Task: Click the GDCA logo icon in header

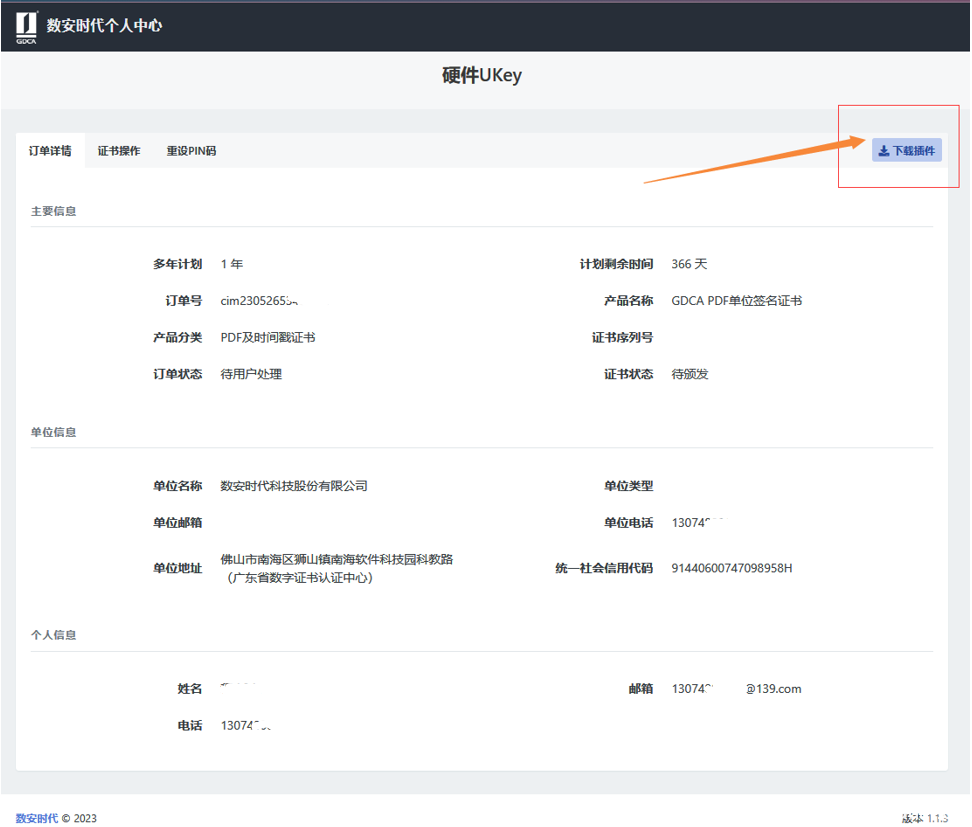Action: [26, 27]
